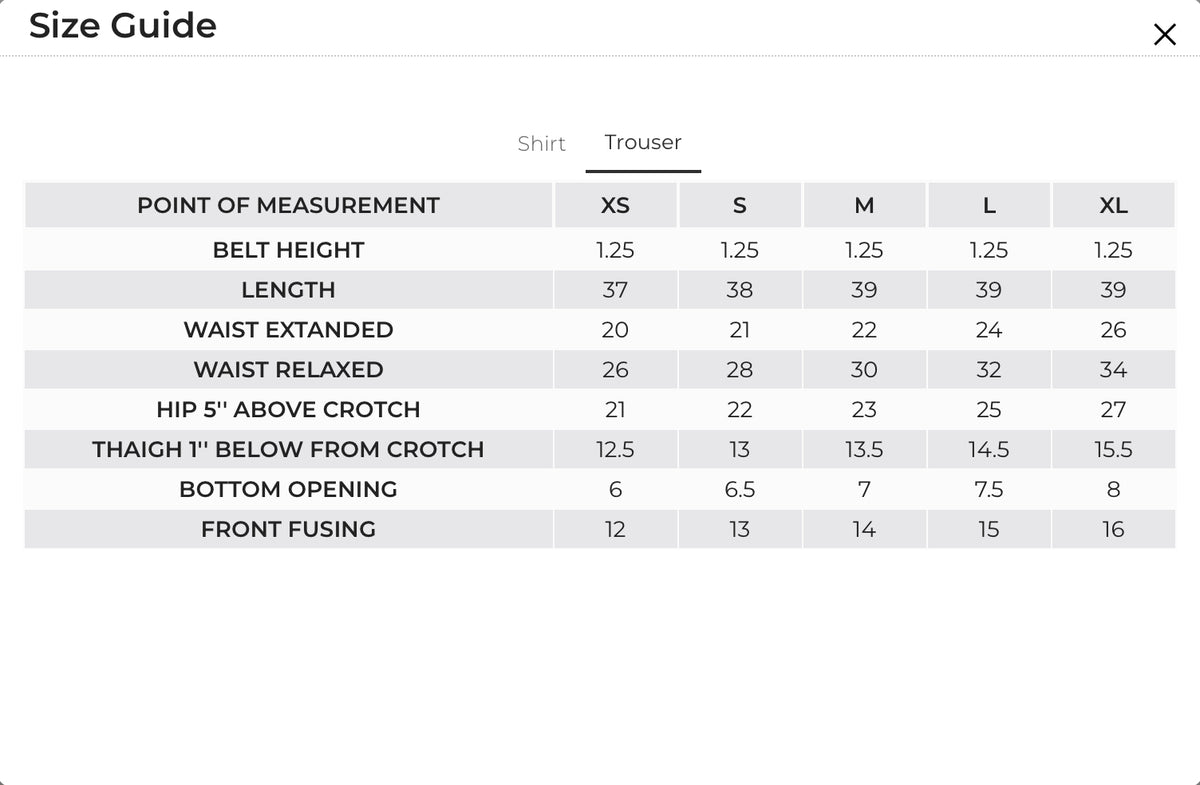The height and width of the screenshot is (785, 1200).
Task: Click the S size header
Action: tap(740, 206)
